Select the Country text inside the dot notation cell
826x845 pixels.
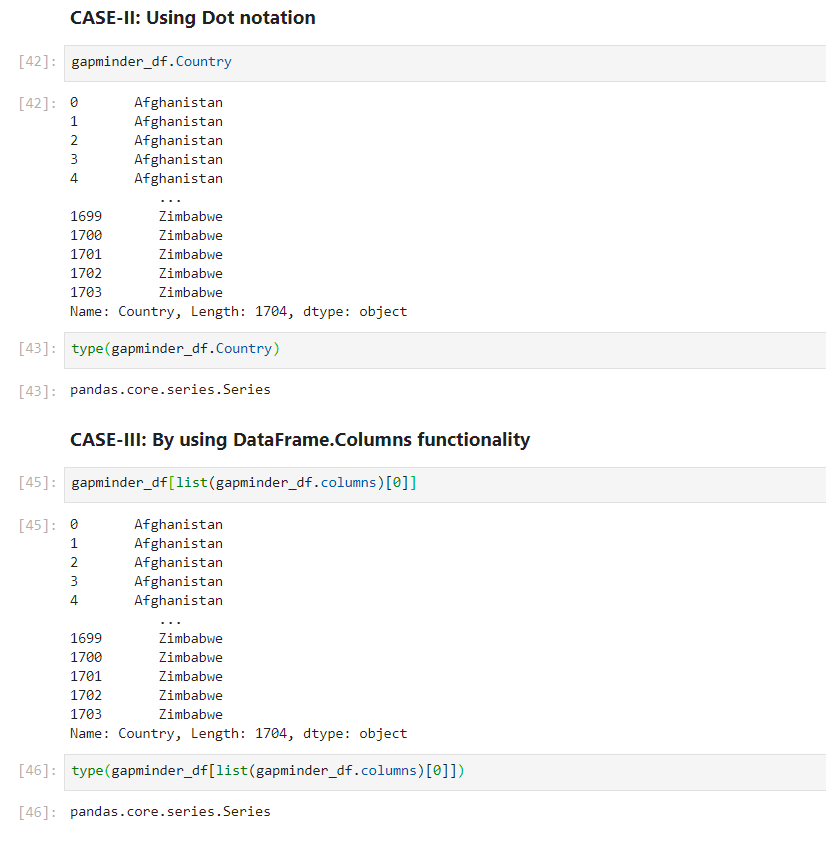coord(203,61)
